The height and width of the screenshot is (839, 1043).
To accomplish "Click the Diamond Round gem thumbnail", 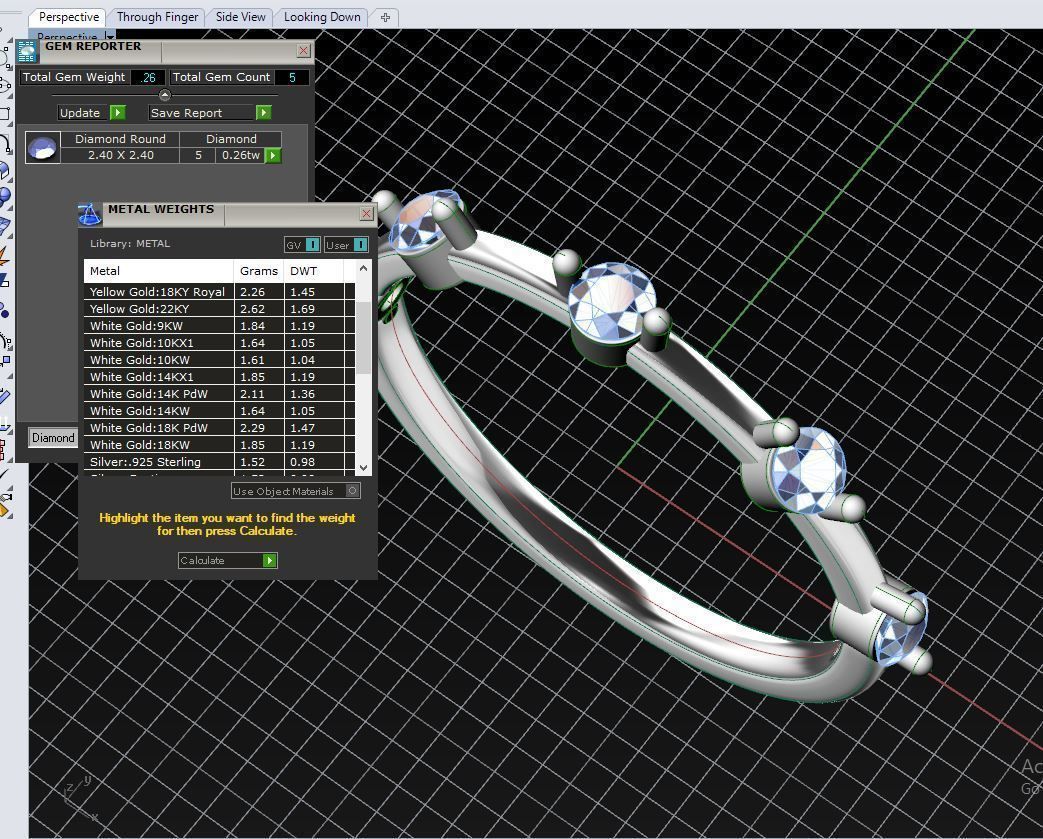I will [43, 147].
